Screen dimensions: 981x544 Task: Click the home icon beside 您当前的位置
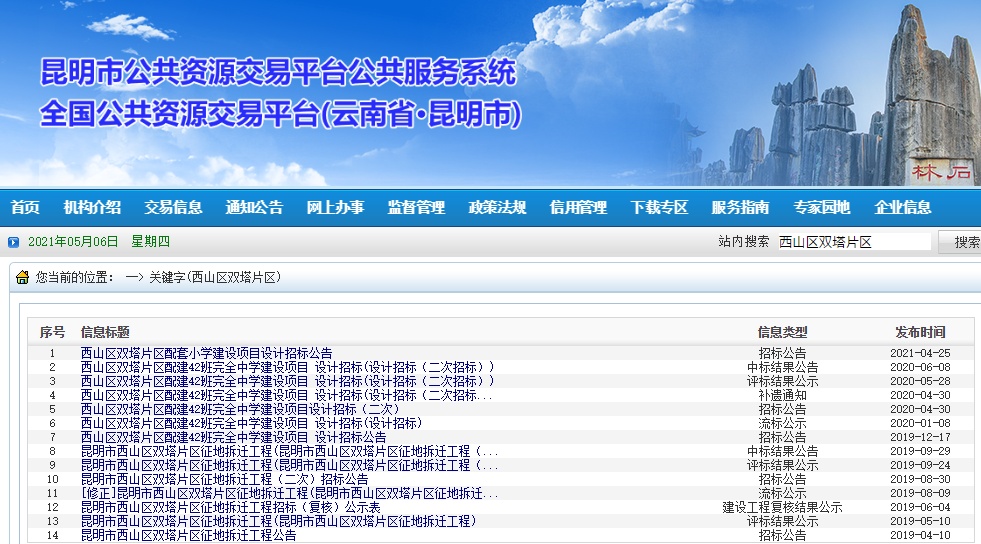(x=24, y=277)
